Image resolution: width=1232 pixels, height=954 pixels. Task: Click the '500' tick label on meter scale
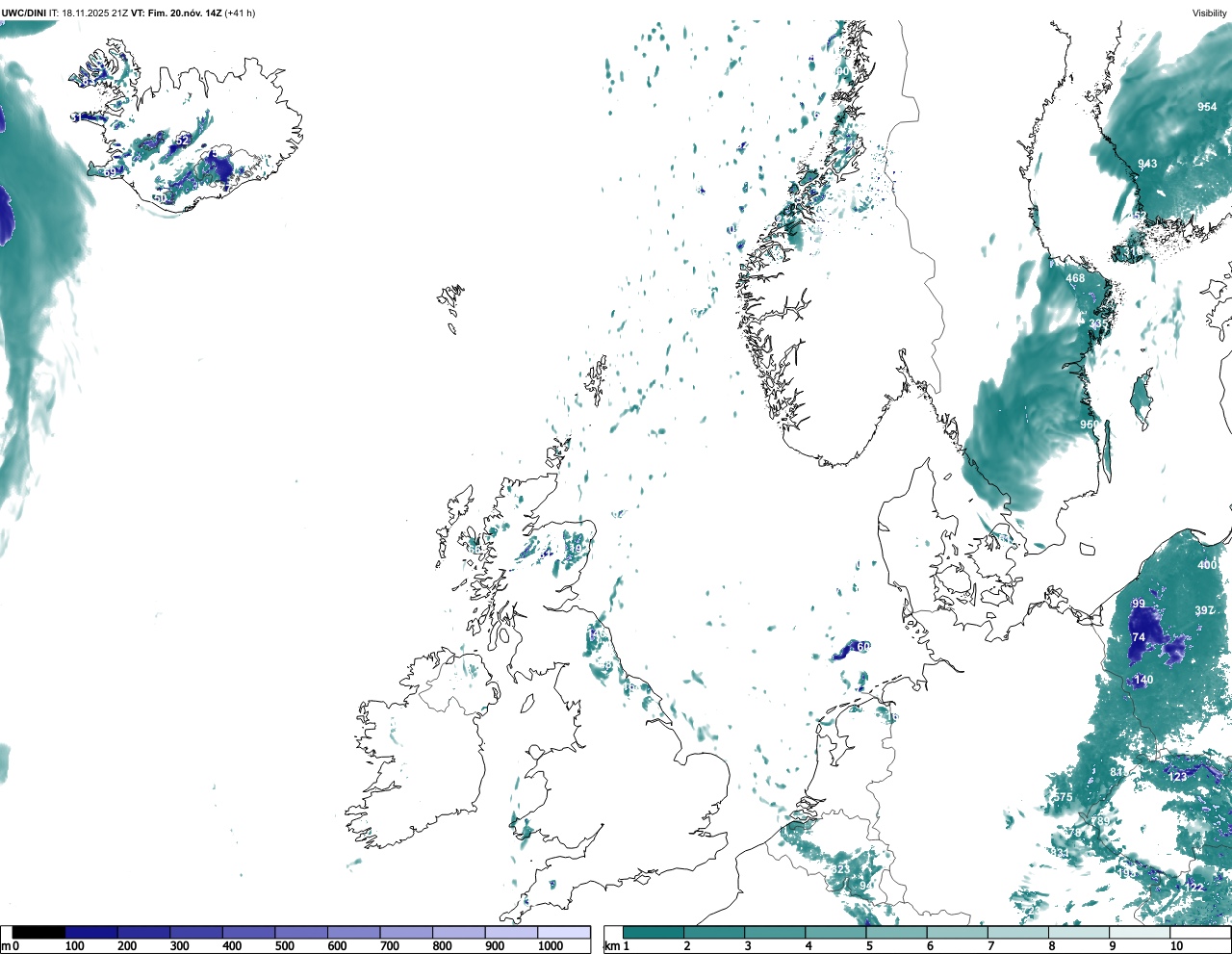pos(284,946)
